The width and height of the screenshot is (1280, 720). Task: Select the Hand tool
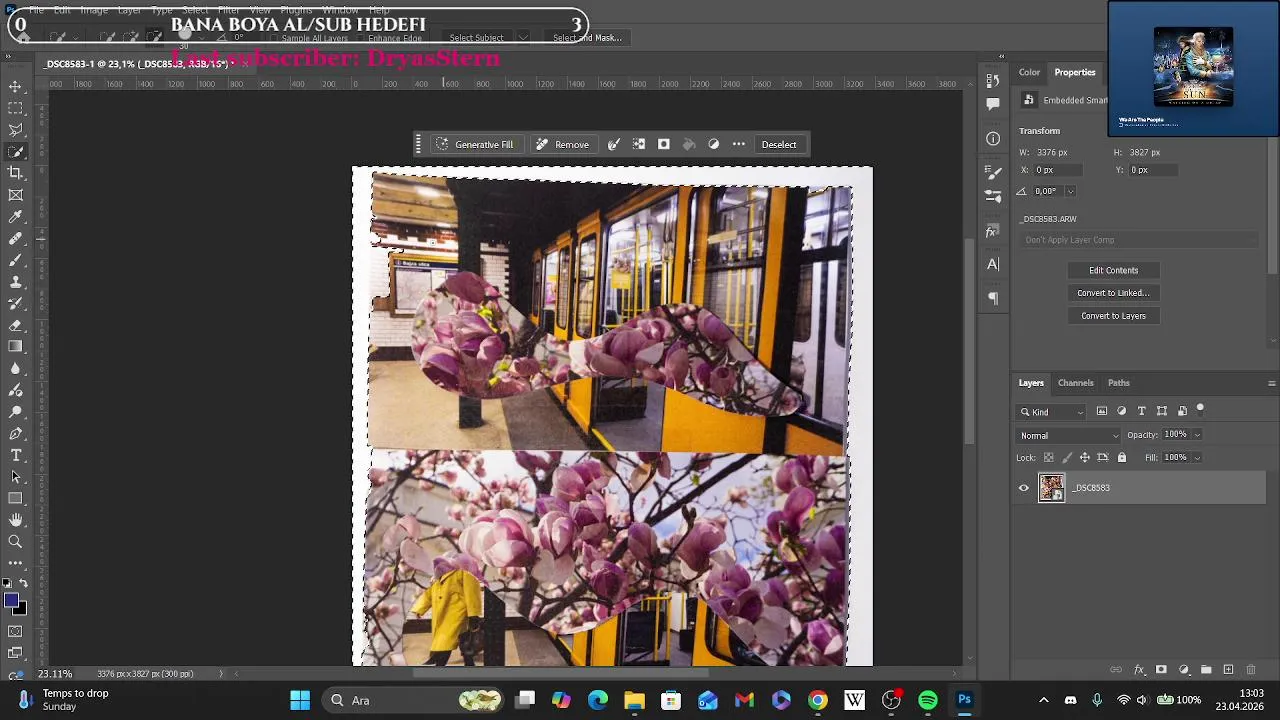coord(16,520)
